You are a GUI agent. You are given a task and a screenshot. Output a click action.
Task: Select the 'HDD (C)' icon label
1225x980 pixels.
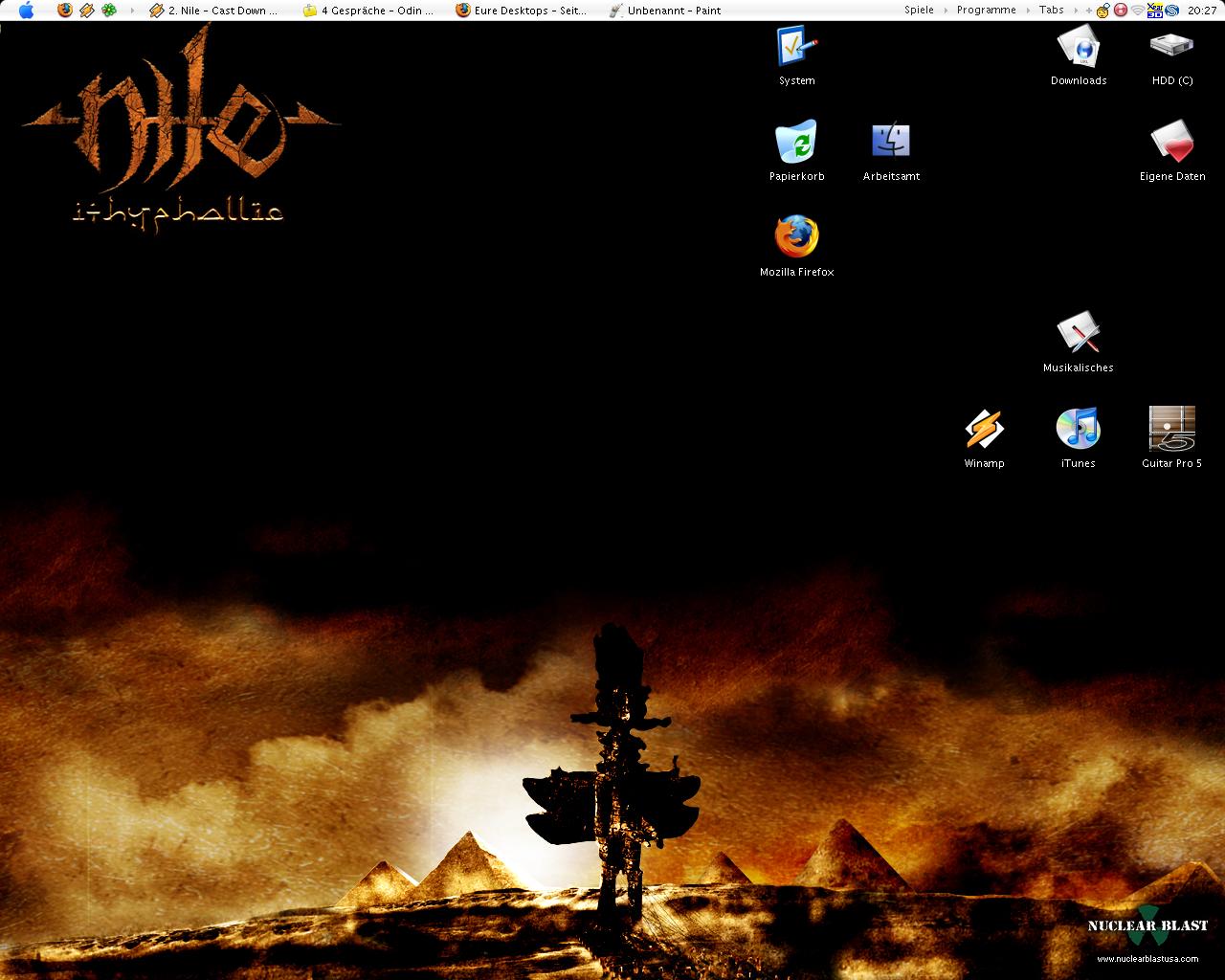pyautogui.click(x=1172, y=80)
